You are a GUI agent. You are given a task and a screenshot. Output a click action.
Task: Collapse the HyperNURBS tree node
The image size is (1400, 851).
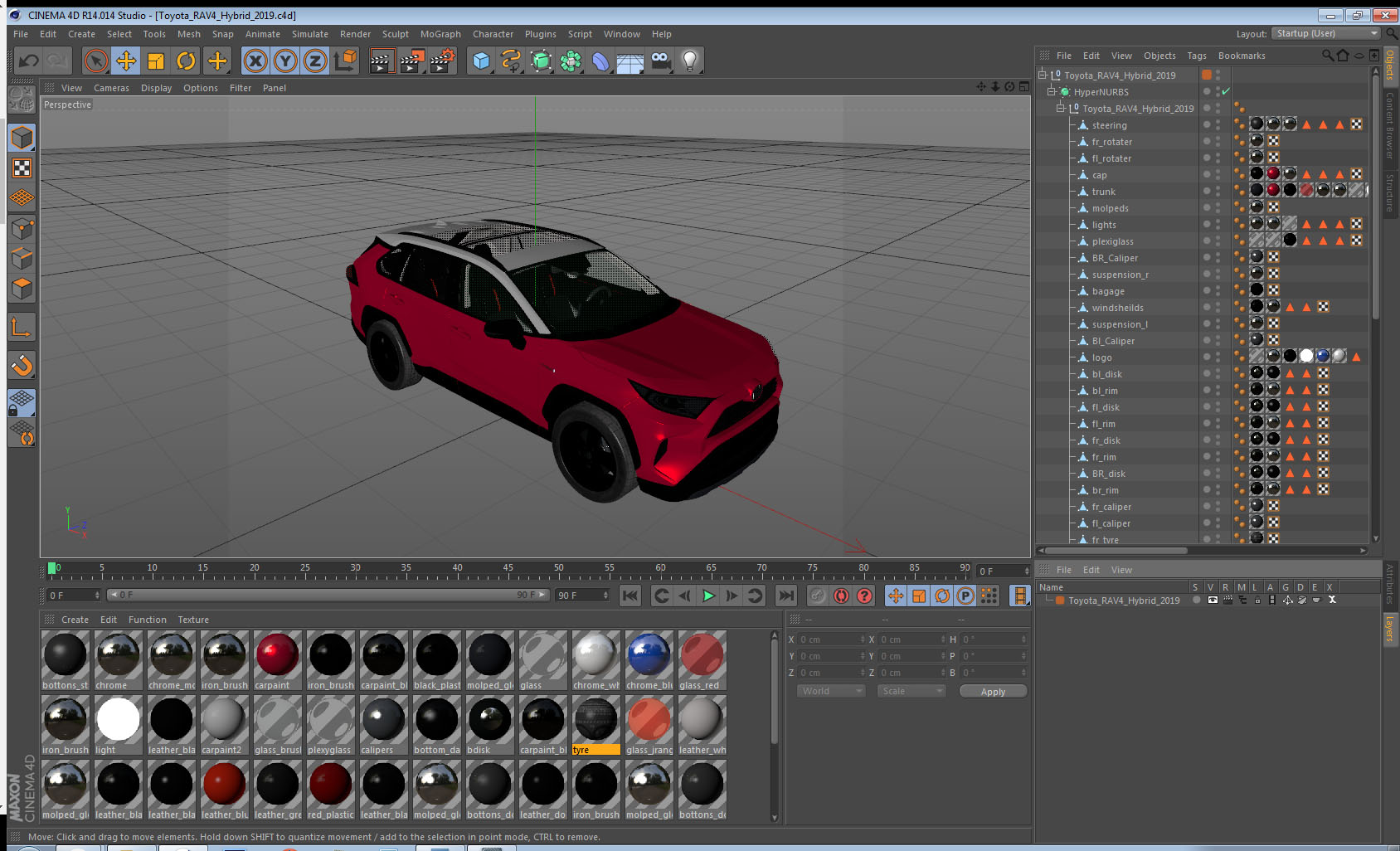1052,91
